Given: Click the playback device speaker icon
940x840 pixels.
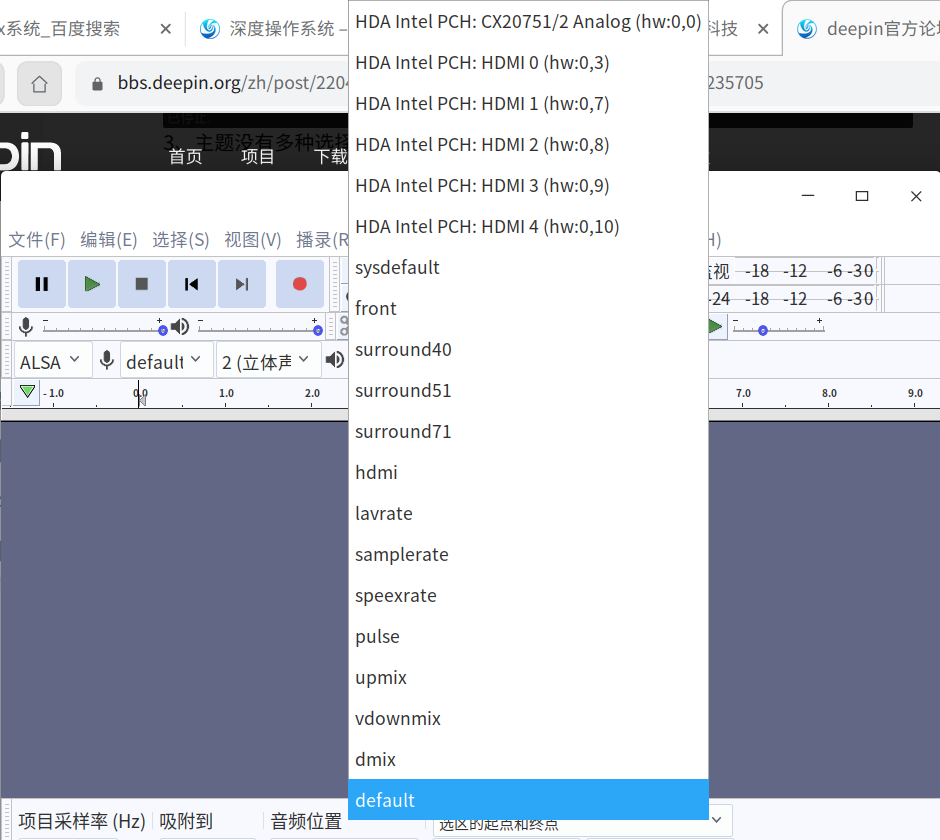Looking at the screenshot, I should 335,360.
